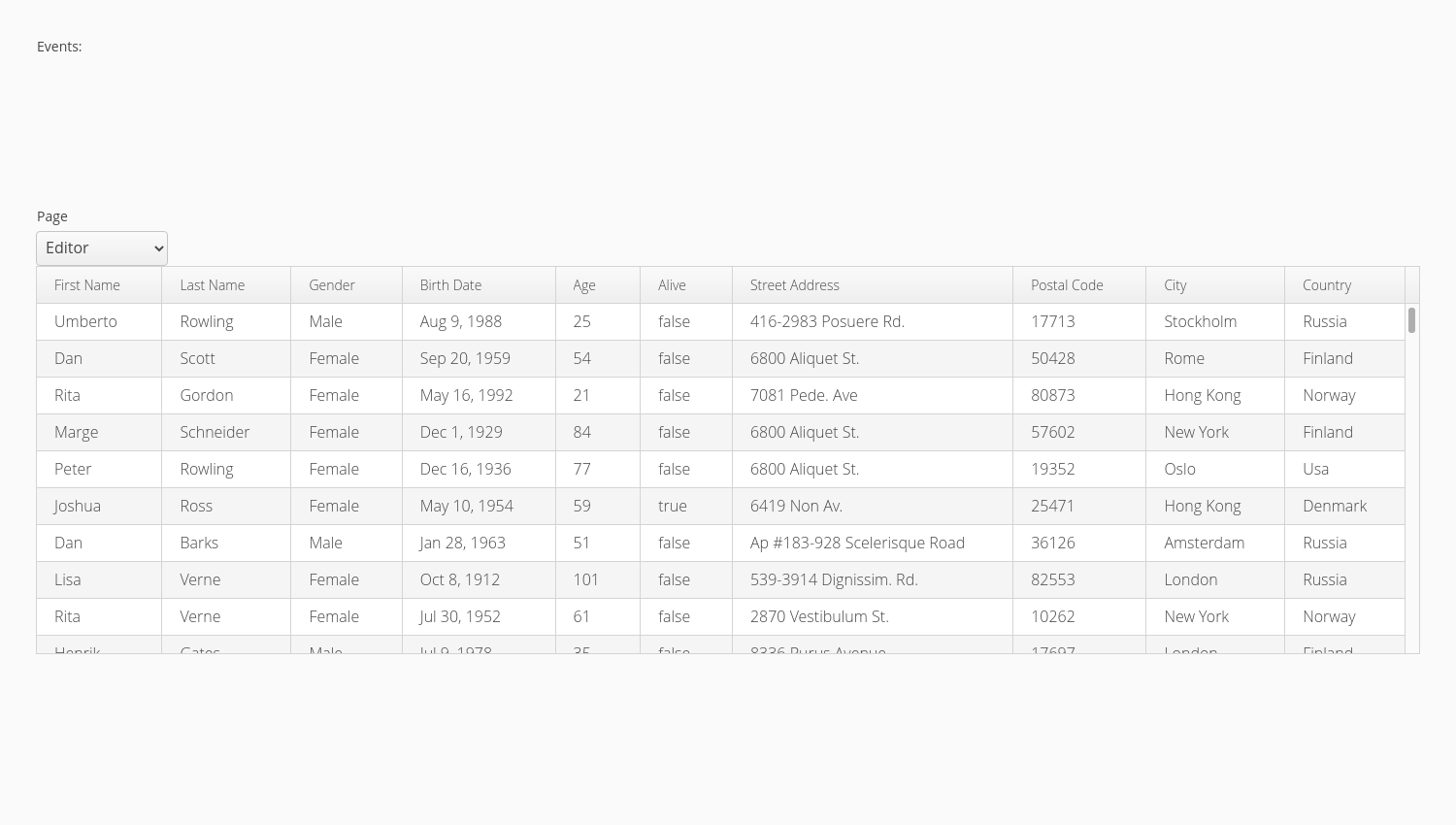Select the postal code 80873 cell
The width and height of the screenshot is (1456, 825).
pyautogui.click(x=1079, y=396)
